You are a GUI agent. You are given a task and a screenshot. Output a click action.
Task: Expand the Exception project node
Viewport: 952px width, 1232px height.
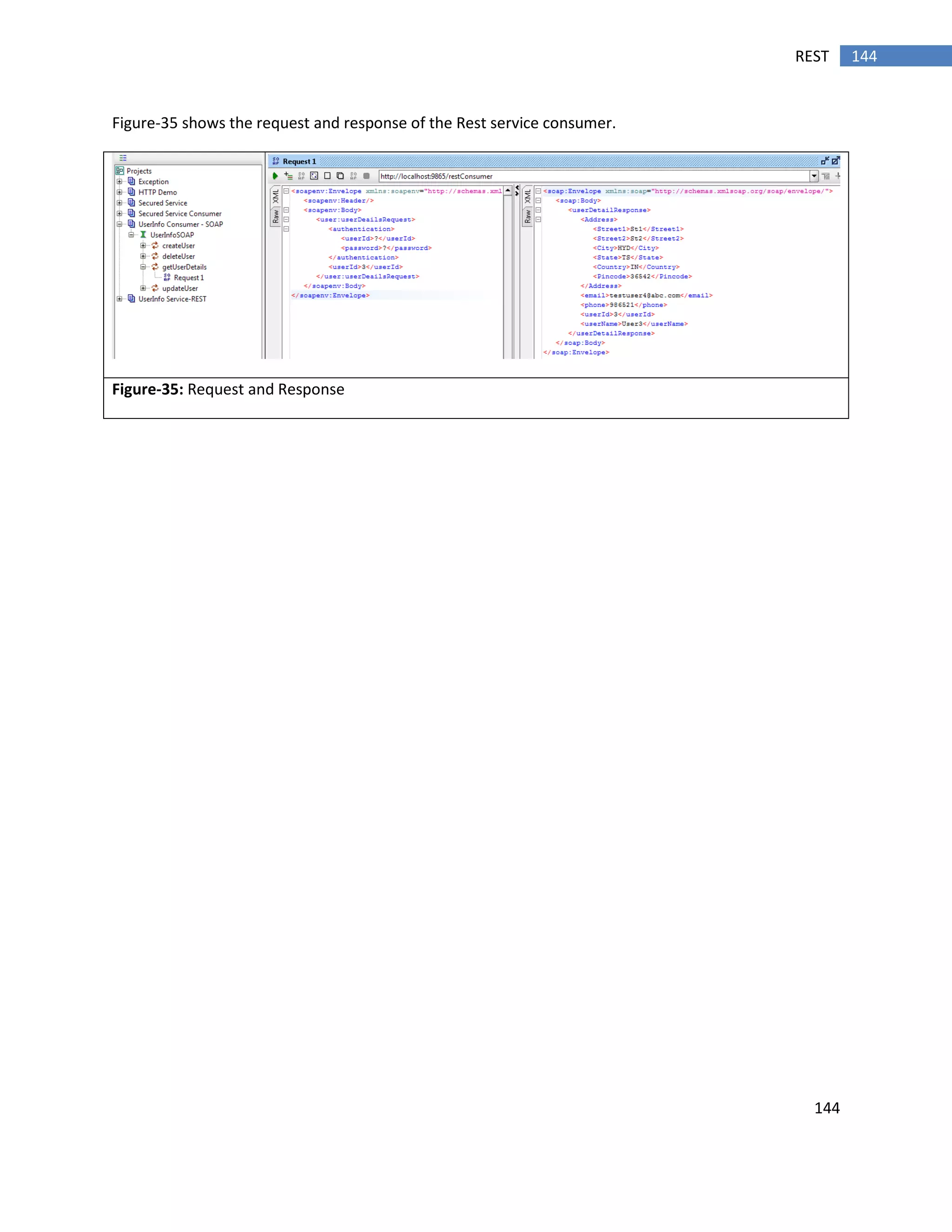[x=119, y=182]
